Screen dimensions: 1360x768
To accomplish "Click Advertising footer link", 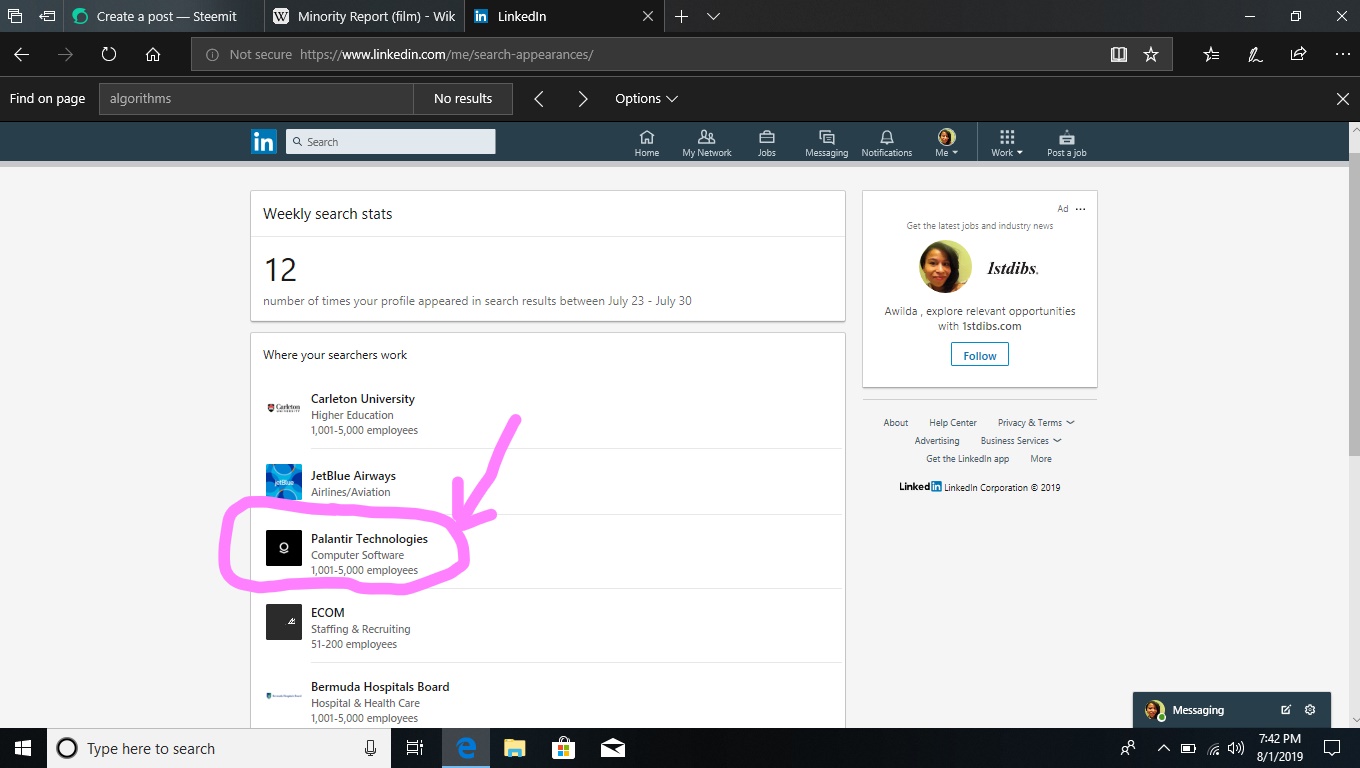I will tap(937, 441).
